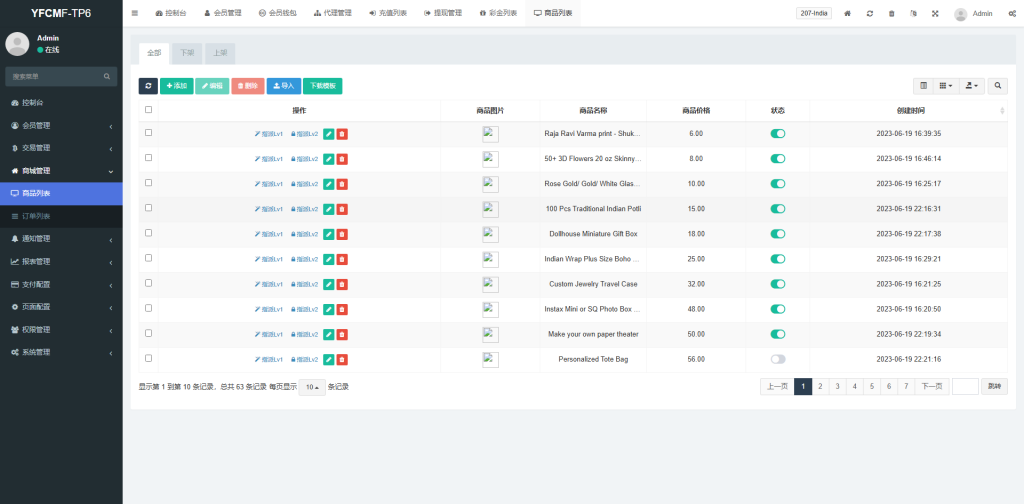The height and width of the screenshot is (504, 1024).
Task: Open the columns grid dropdown
Action: click(945, 86)
